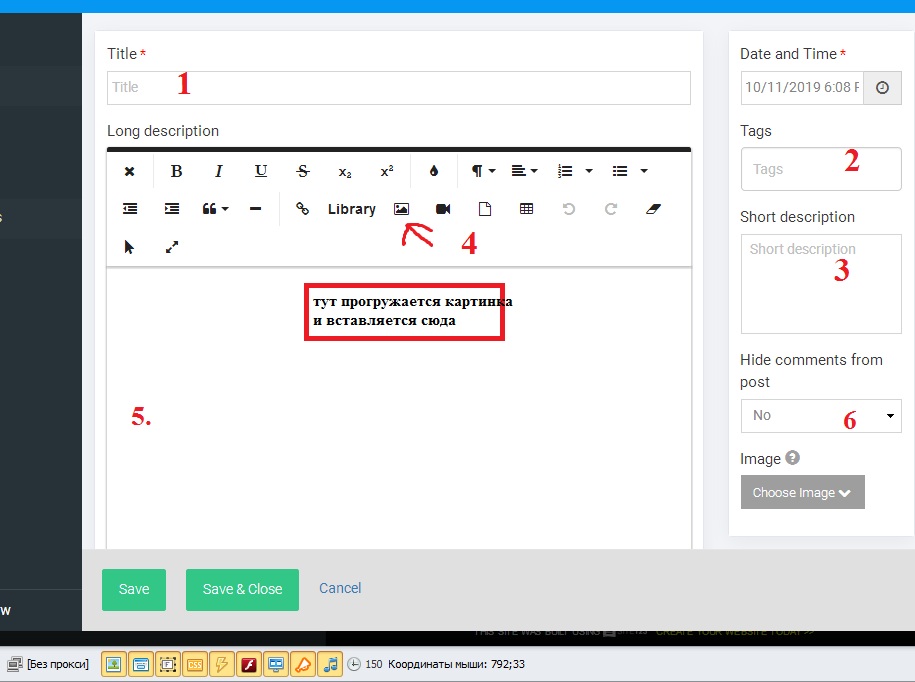Viewport: 915px width, 682px height.
Task: Toggle the Flash icon in the status bar
Action: pyautogui.click(x=249, y=664)
